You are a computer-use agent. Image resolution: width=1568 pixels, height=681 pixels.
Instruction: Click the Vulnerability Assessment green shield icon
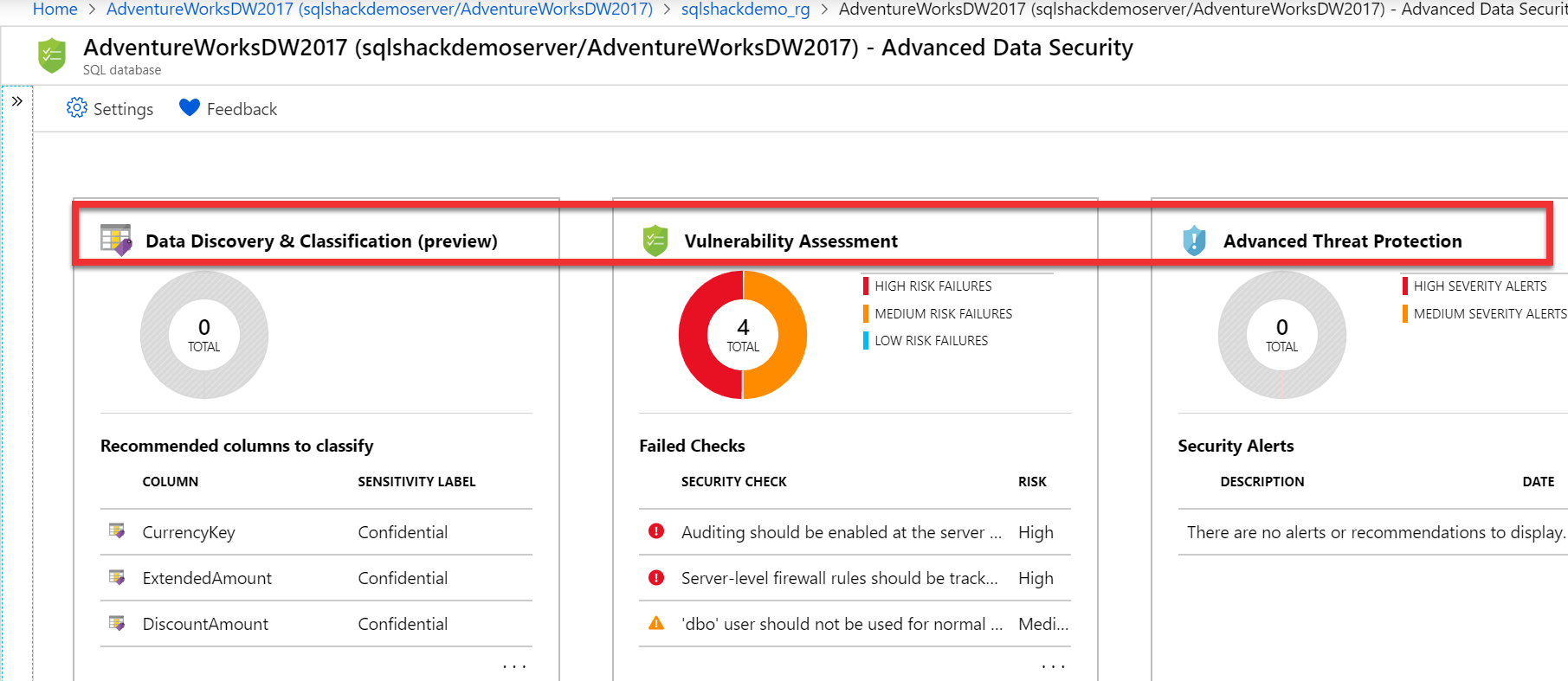(655, 241)
